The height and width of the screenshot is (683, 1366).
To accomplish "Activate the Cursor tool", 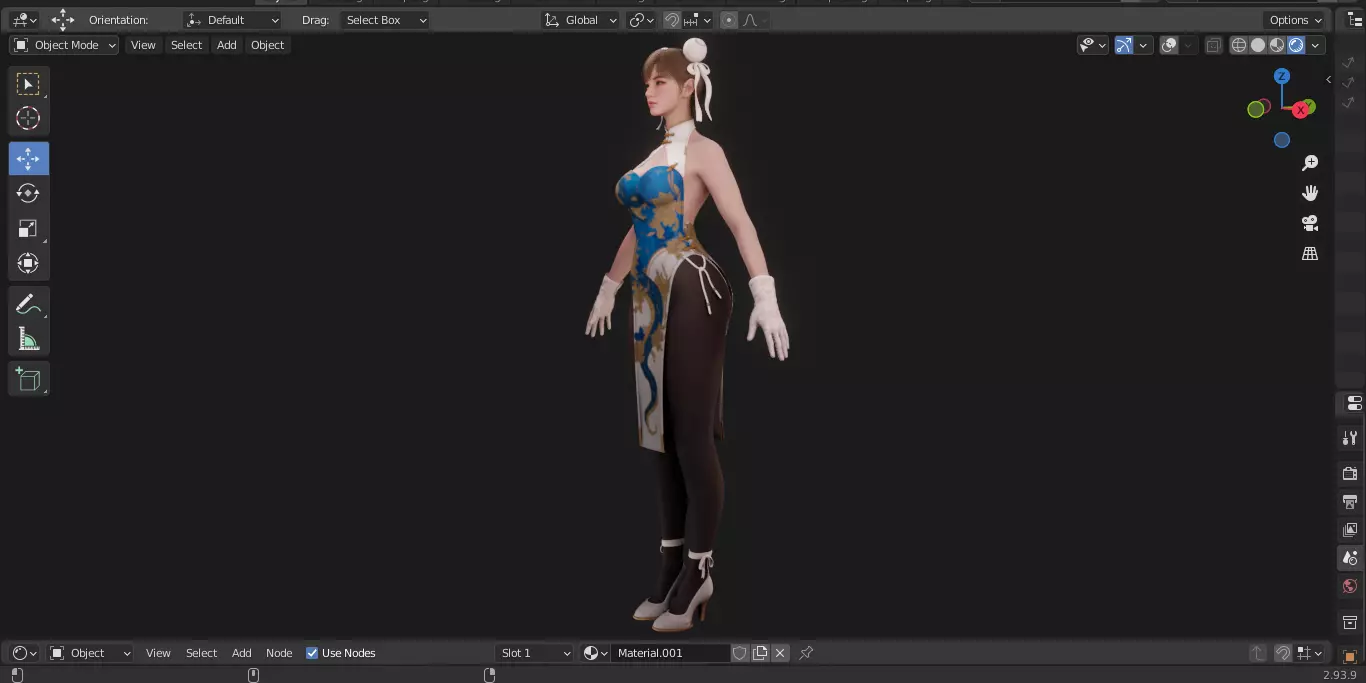I will click(28, 118).
